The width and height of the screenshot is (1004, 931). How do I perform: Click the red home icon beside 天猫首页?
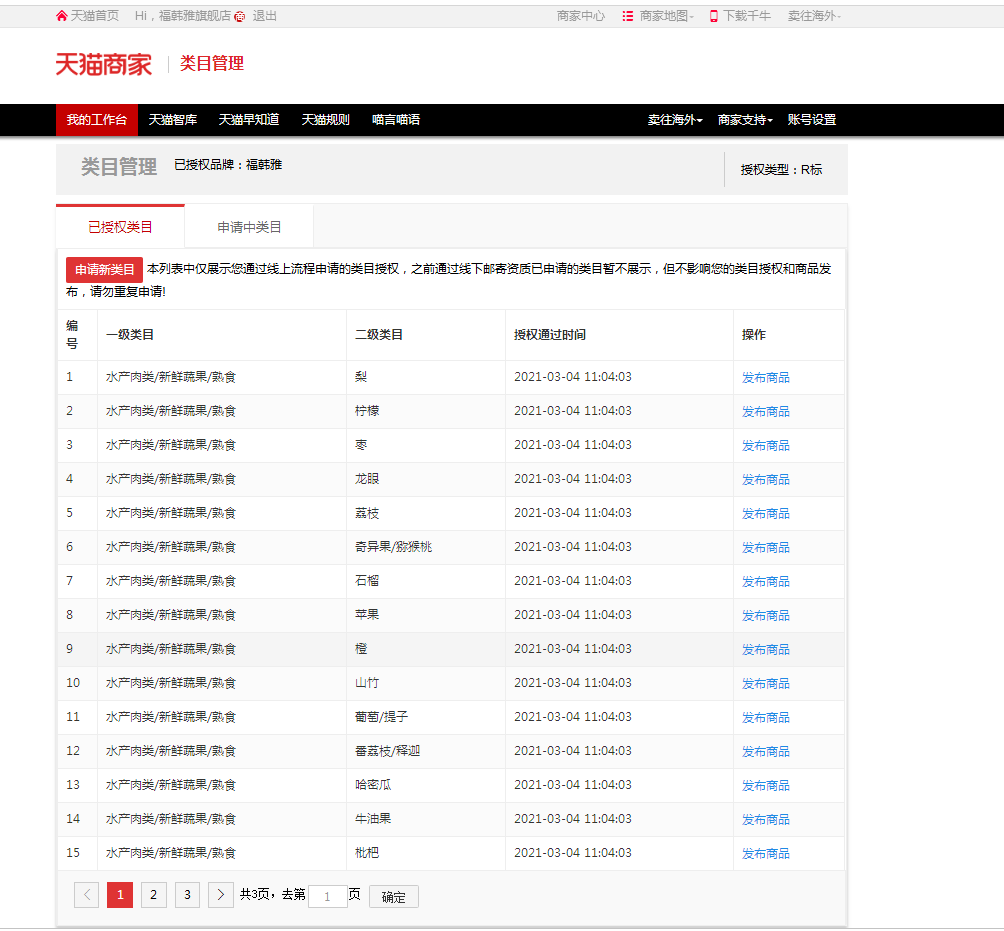[x=61, y=16]
